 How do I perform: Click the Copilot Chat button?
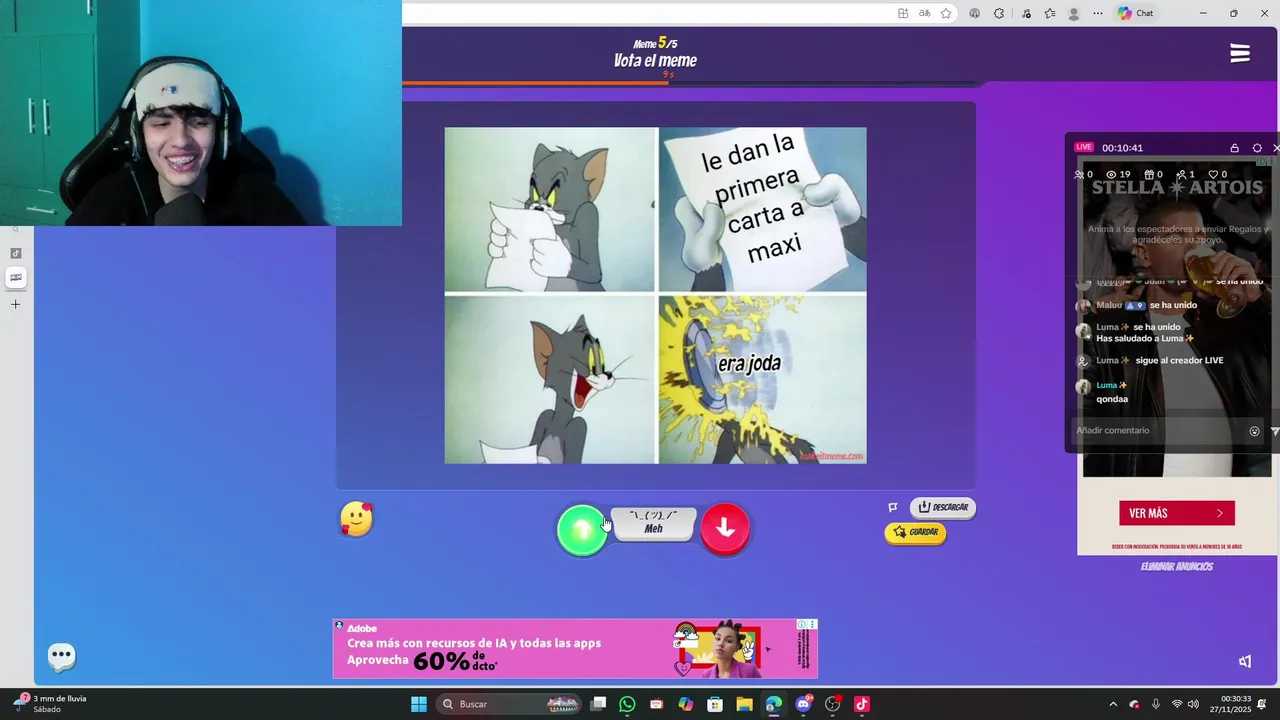point(1135,13)
